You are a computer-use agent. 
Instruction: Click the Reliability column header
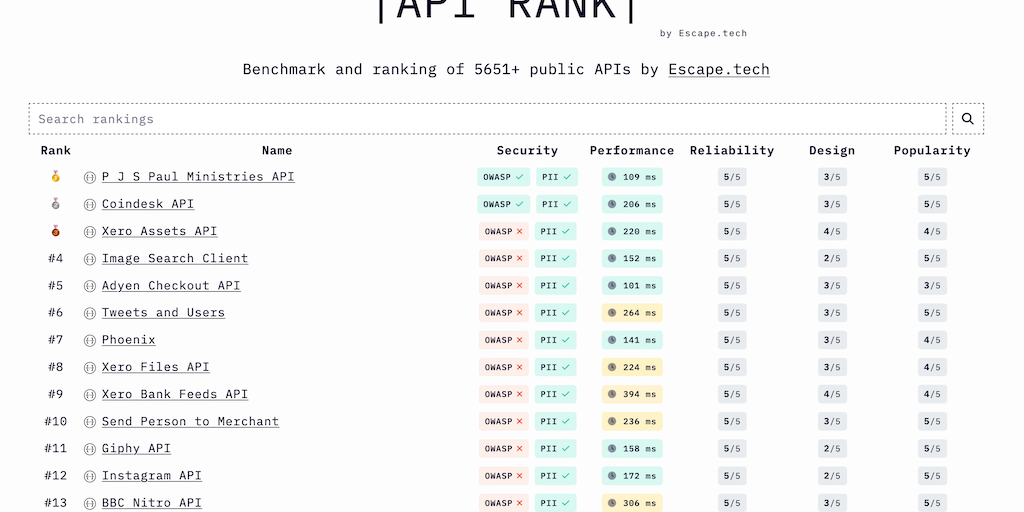[731, 150]
